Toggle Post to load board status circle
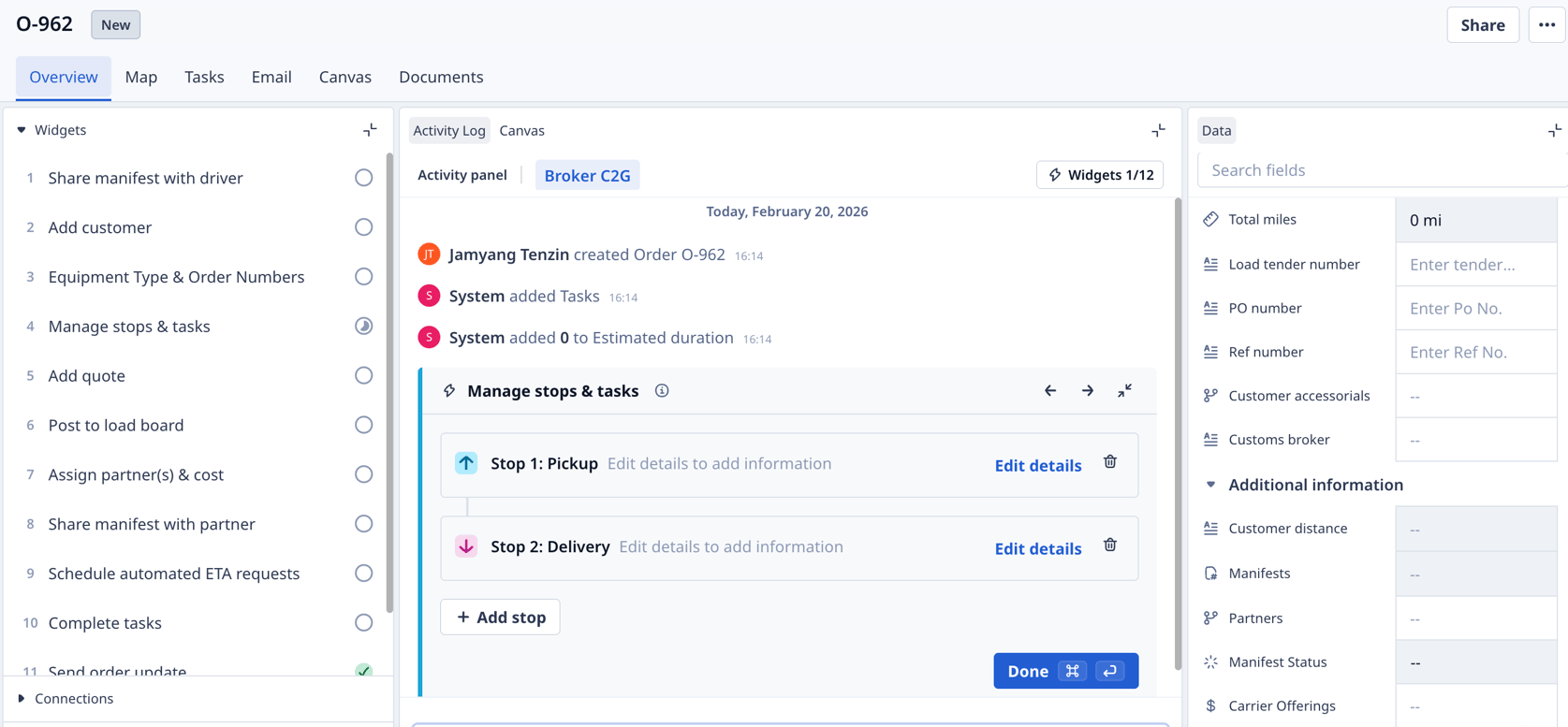Image resolution: width=1568 pixels, height=727 pixels. tap(364, 426)
